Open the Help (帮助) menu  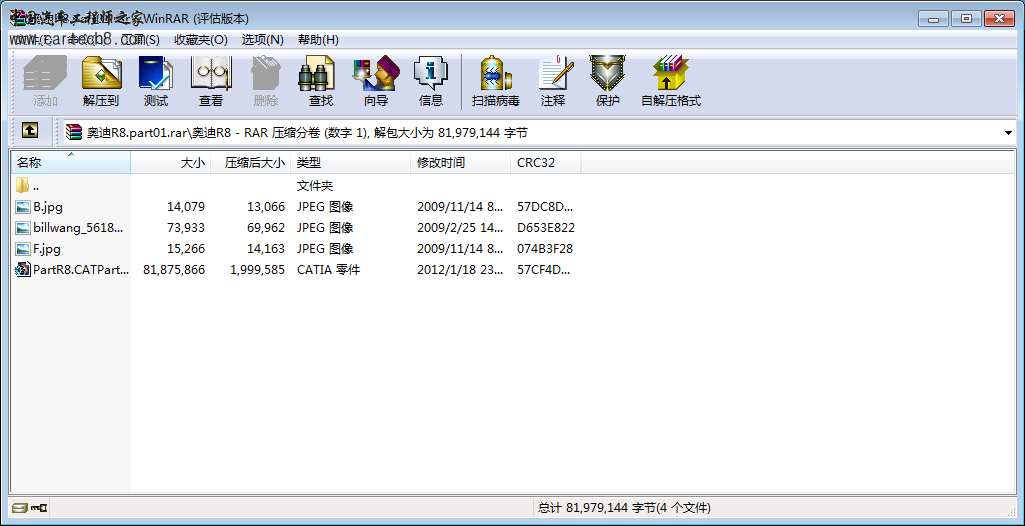point(318,40)
